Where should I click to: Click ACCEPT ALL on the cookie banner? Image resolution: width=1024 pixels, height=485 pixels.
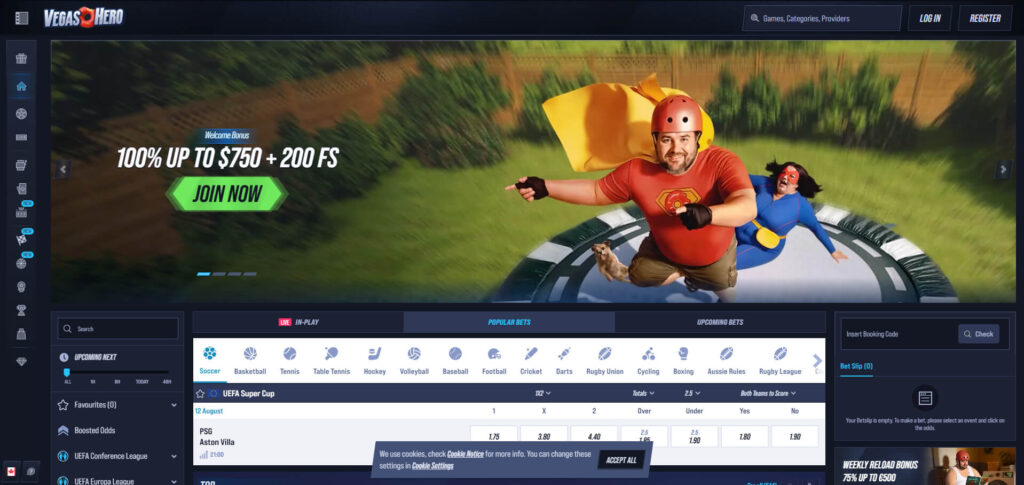pyautogui.click(x=621, y=460)
